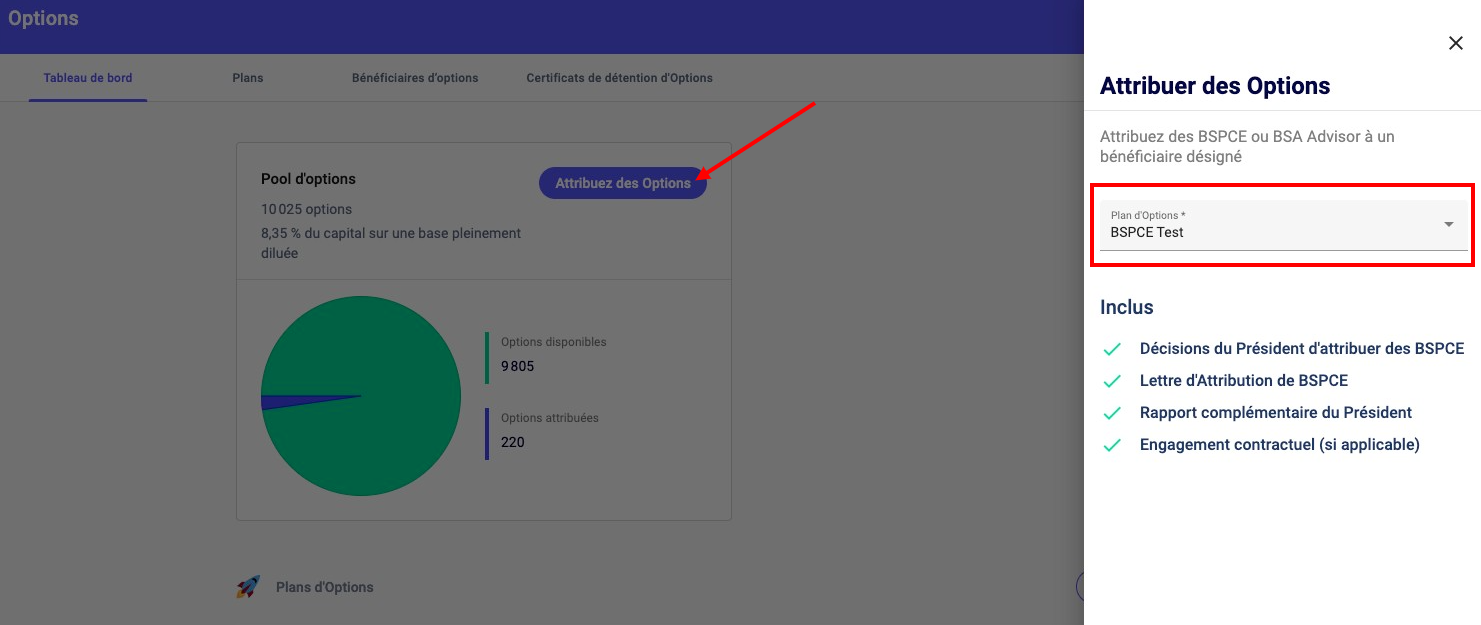Close the Attribuer des Options side panel
This screenshot has width=1481, height=625.
click(x=1455, y=43)
